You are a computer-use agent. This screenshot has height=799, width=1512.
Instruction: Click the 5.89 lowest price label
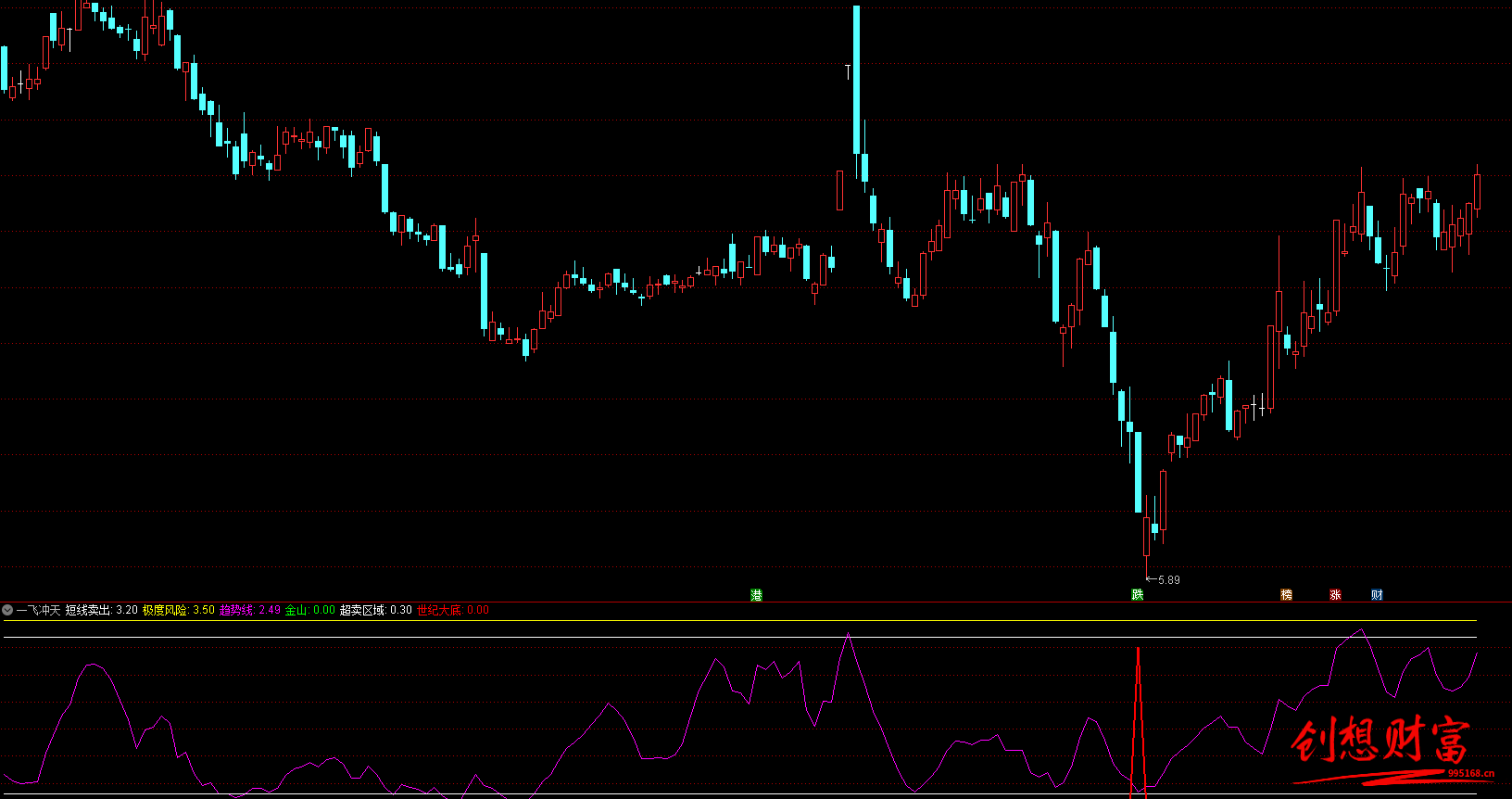click(1168, 580)
